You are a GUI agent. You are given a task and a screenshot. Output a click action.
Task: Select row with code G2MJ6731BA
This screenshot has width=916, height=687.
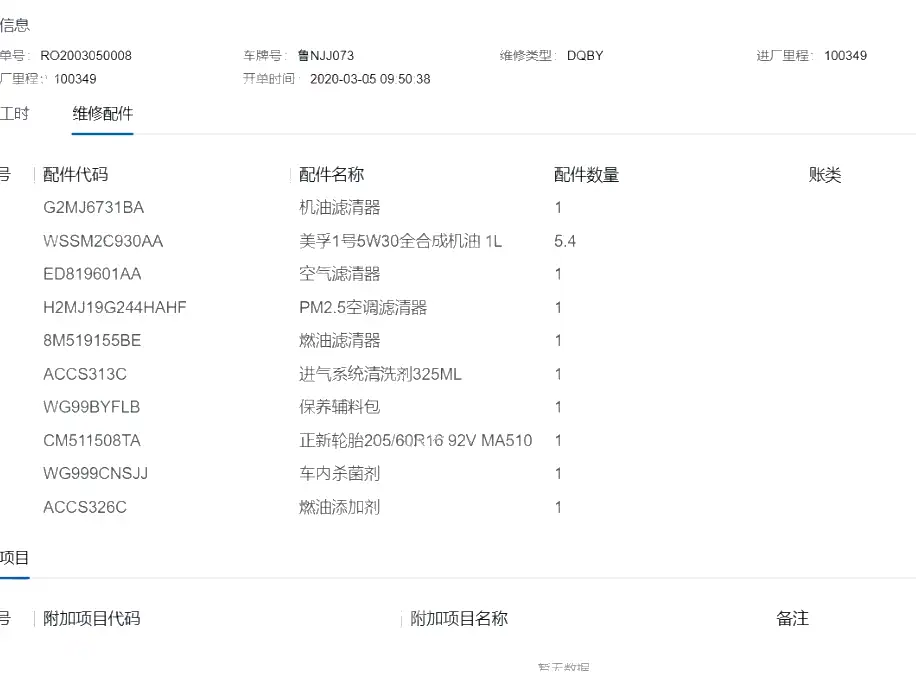coord(458,207)
